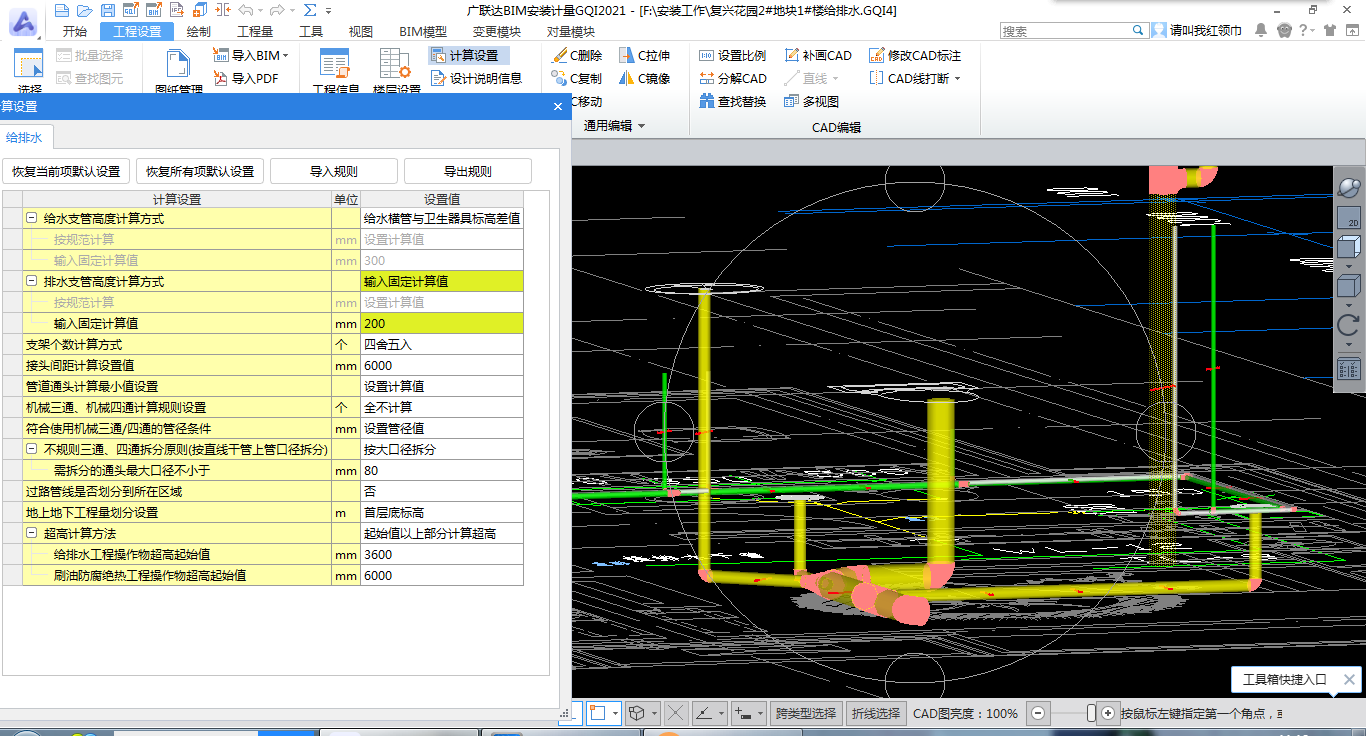1366x736 pixels.
Task: Click C删除 delete tool
Action: [577, 56]
